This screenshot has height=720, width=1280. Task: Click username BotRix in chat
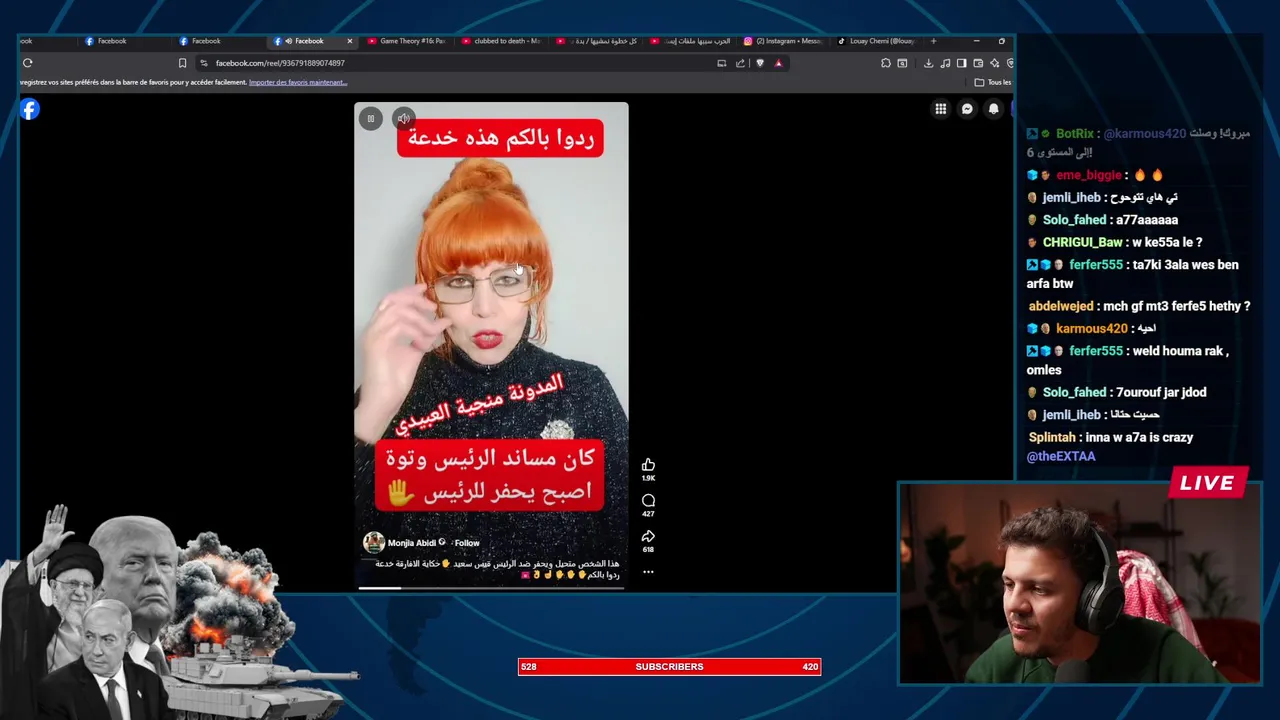(x=1074, y=133)
